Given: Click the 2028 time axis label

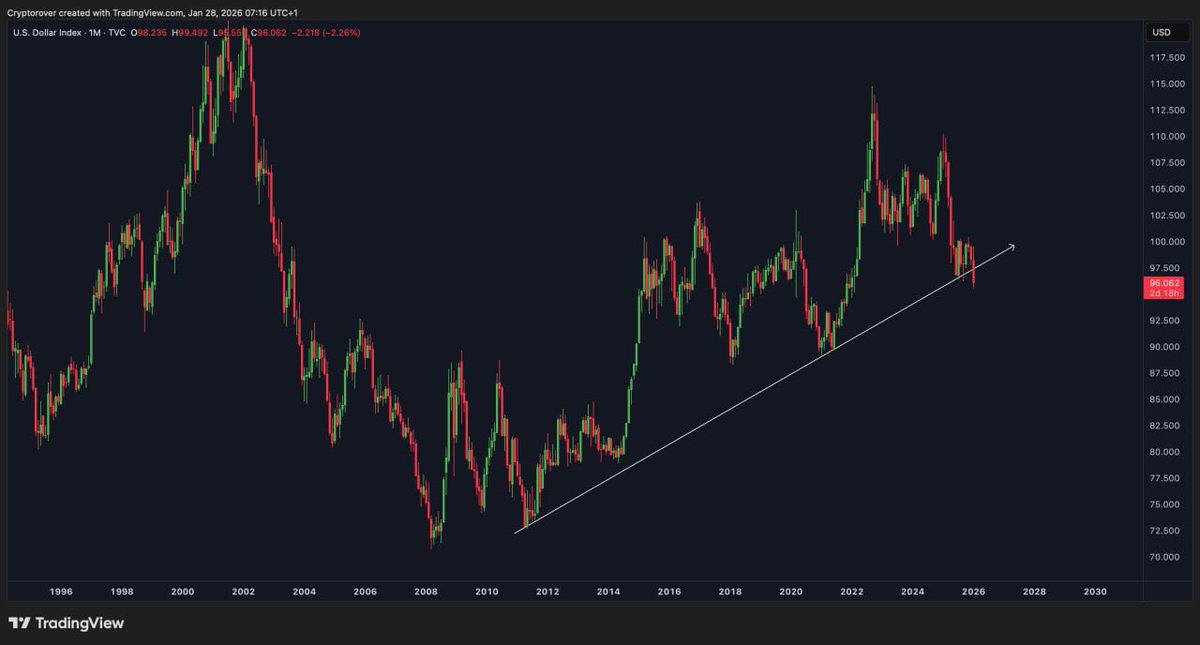Looking at the screenshot, I should tap(1034, 592).
